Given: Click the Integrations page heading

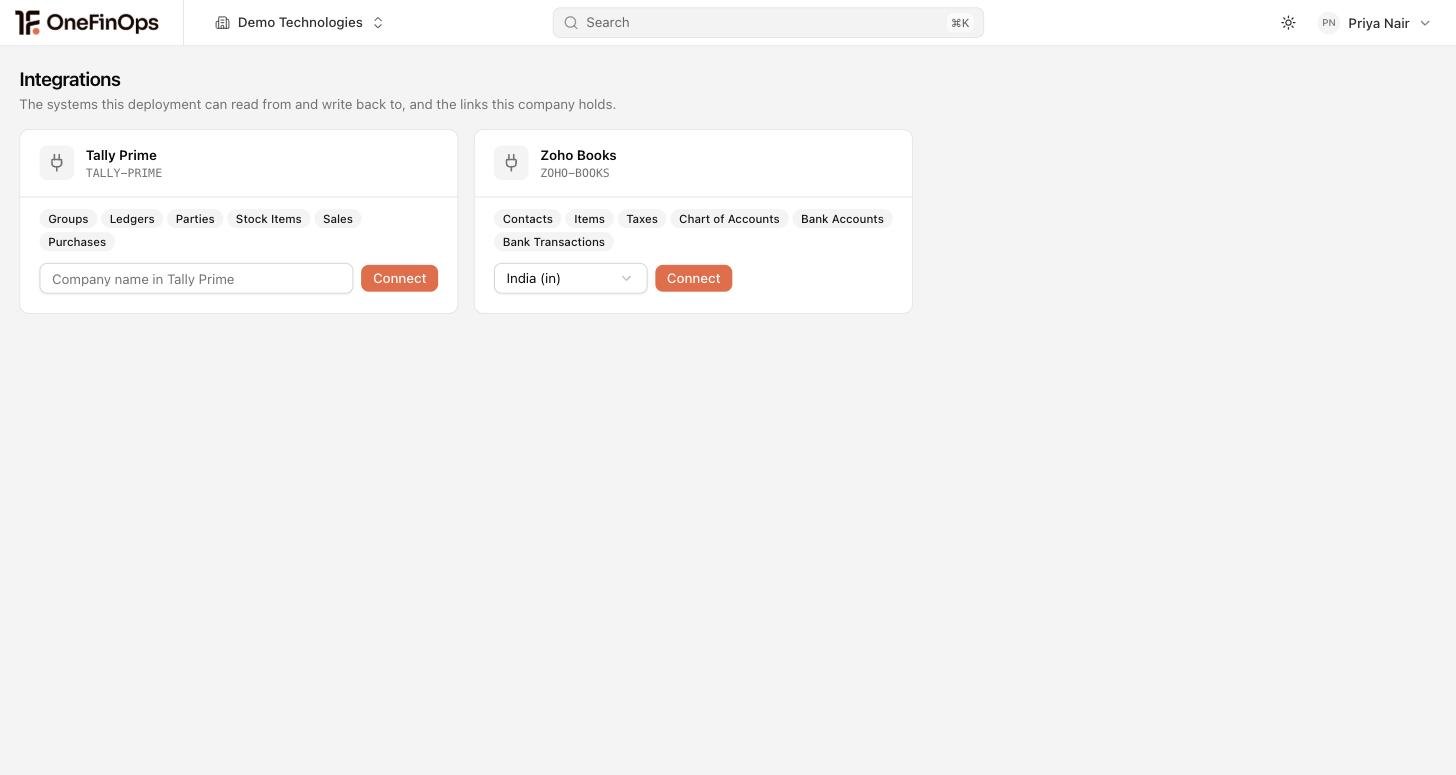Looking at the screenshot, I should point(70,80).
